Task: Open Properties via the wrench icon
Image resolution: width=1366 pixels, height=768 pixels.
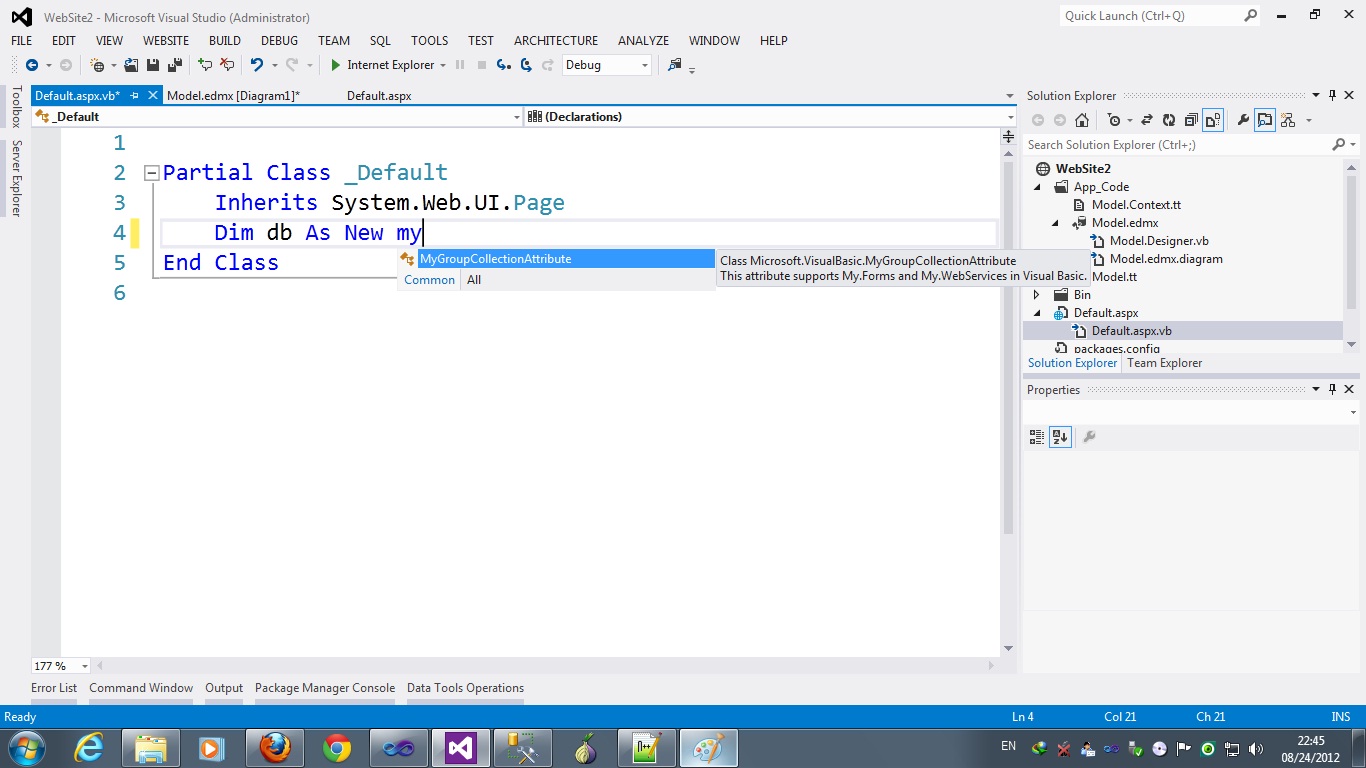Action: 1243,120
